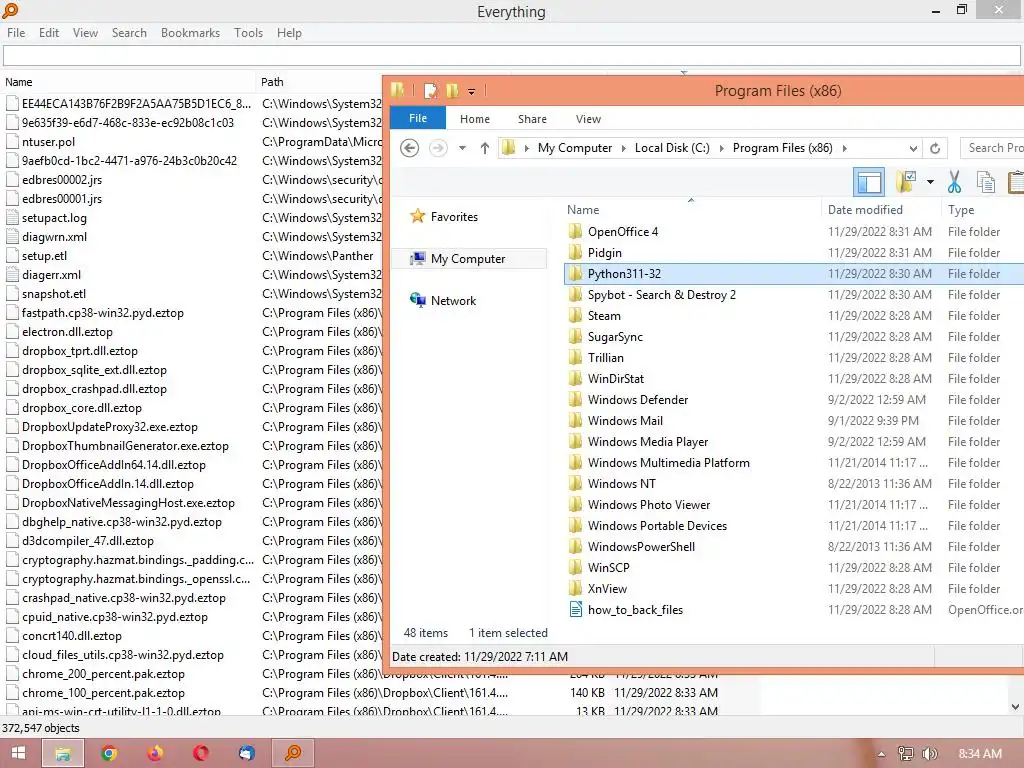
Task: Click the File Explorer taskbar icon
Action: click(x=63, y=753)
